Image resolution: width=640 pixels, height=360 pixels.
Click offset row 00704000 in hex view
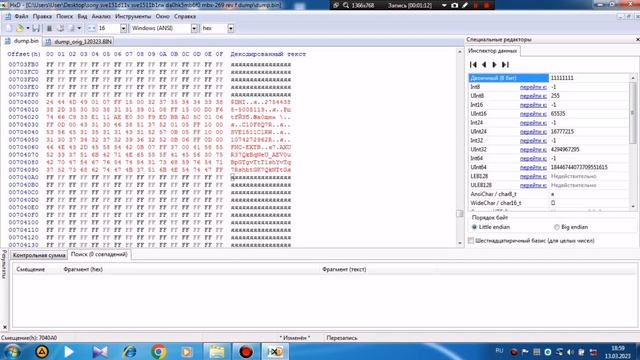point(24,102)
